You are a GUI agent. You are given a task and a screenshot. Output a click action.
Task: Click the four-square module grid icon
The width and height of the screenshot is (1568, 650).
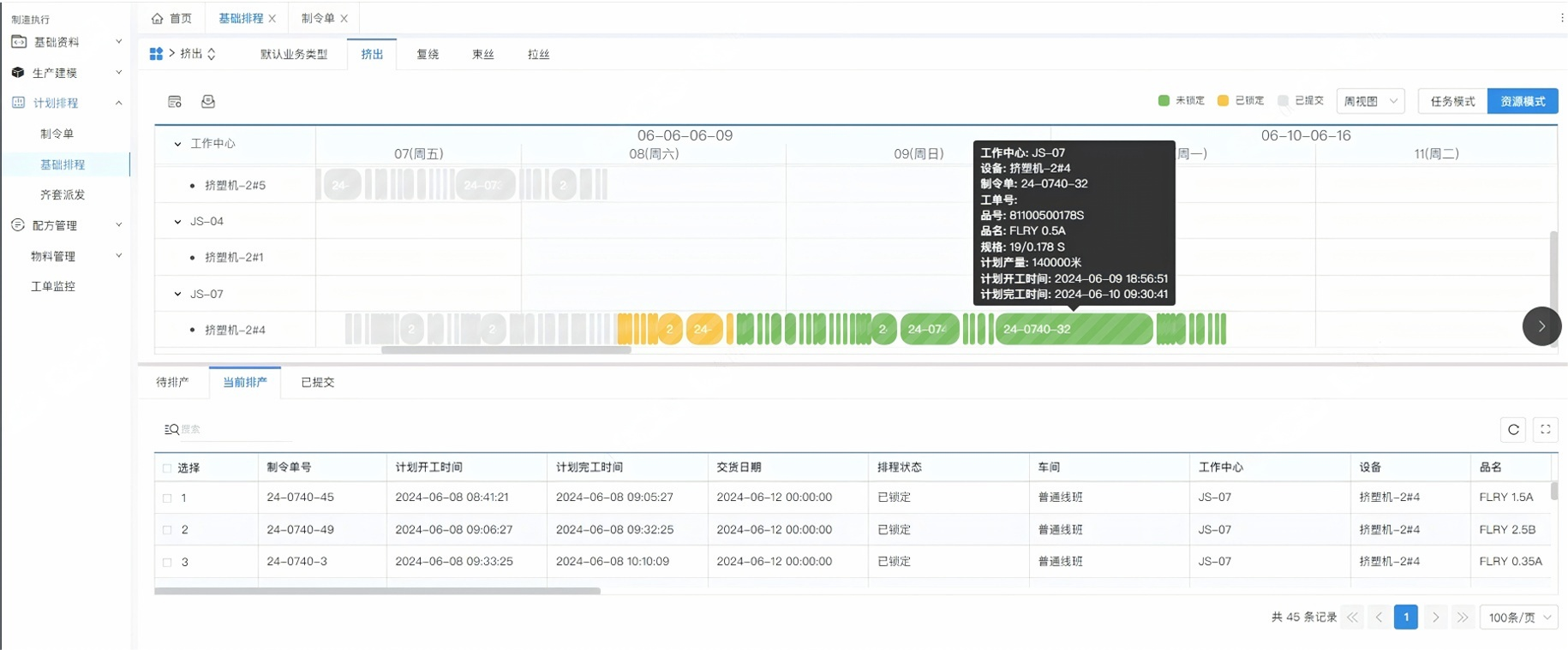(156, 53)
